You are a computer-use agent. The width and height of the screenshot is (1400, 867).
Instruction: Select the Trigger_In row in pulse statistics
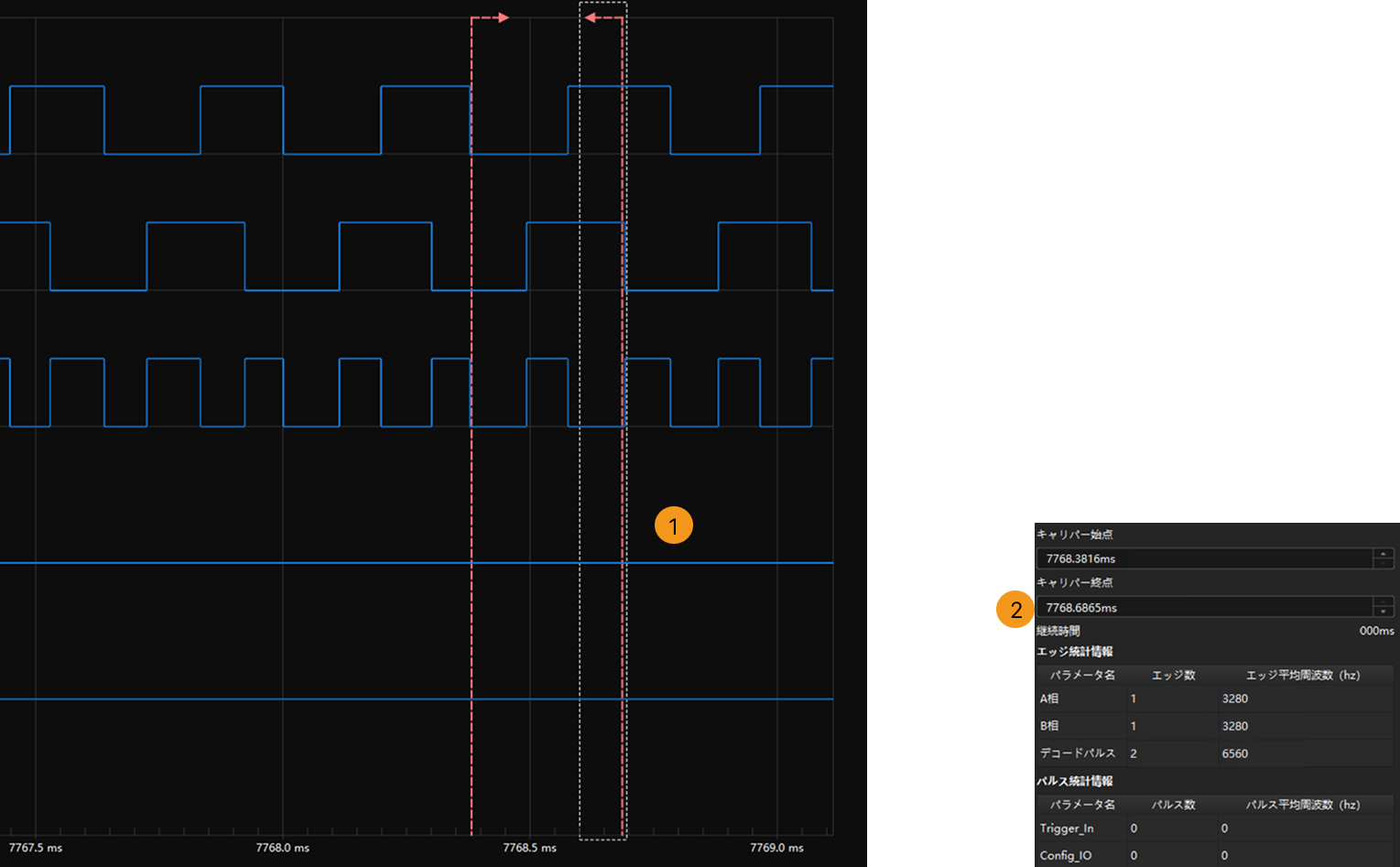coord(1215,829)
